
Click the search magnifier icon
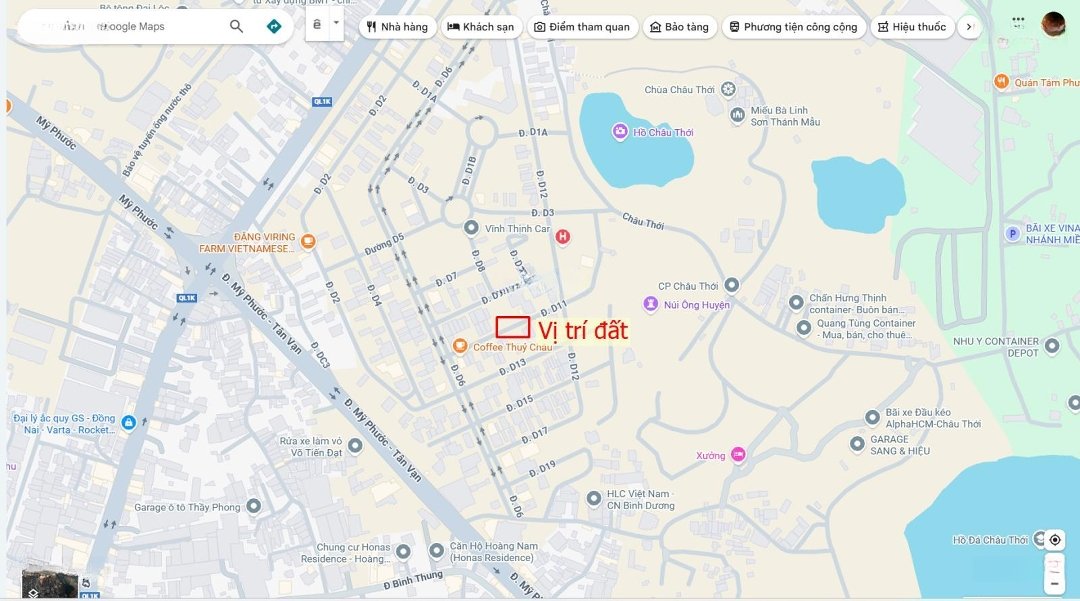point(236,26)
